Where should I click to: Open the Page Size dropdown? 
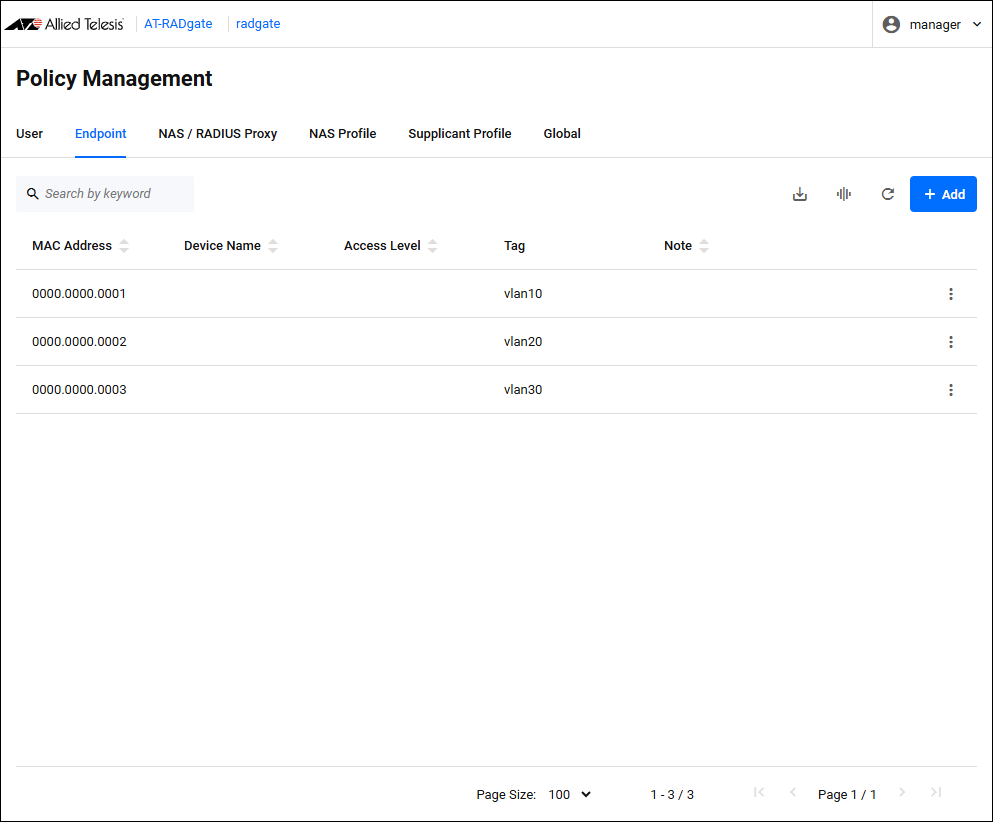pyautogui.click(x=570, y=794)
